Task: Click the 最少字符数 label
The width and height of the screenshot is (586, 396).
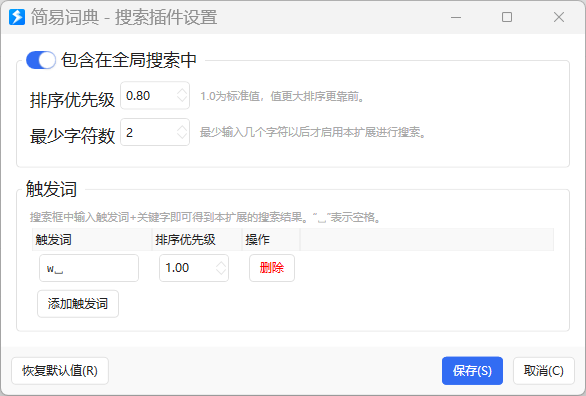Action: coord(72,136)
